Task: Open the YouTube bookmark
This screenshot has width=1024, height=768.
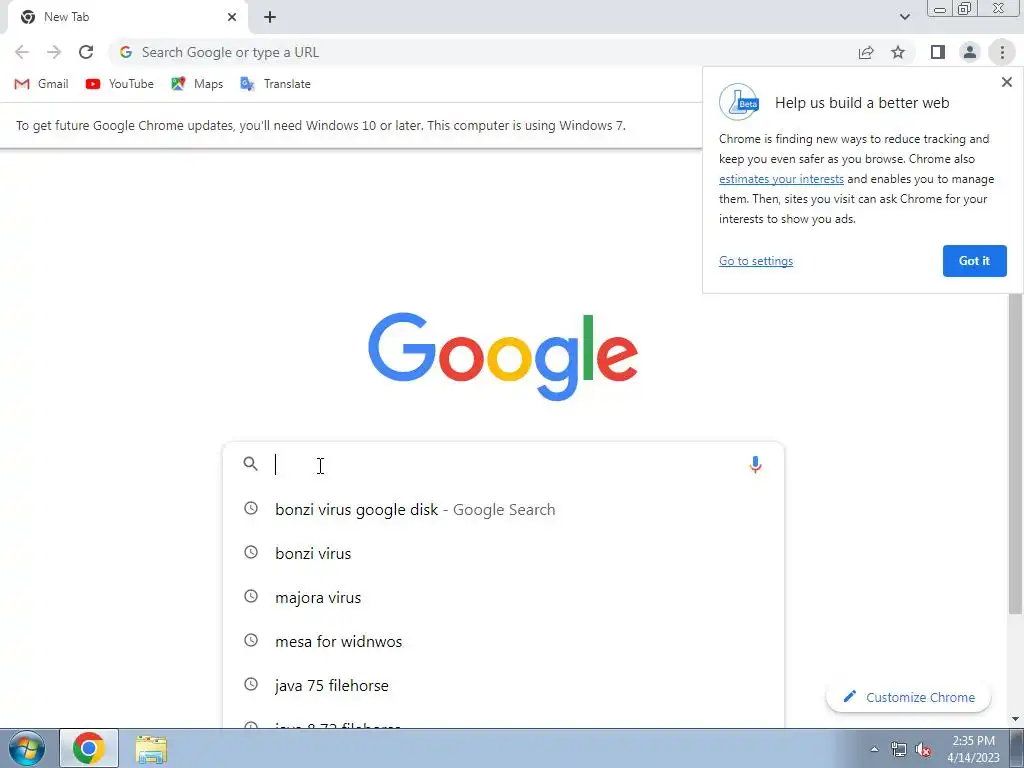Action: 120,84
